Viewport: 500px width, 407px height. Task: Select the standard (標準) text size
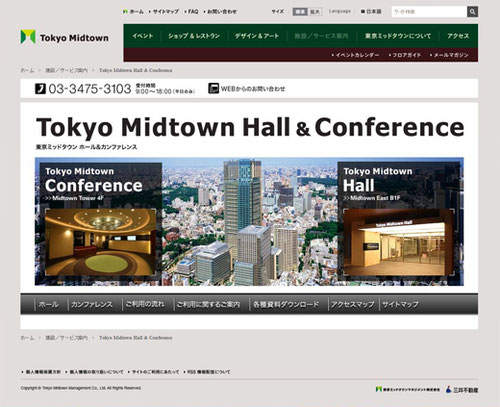(x=300, y=12)
